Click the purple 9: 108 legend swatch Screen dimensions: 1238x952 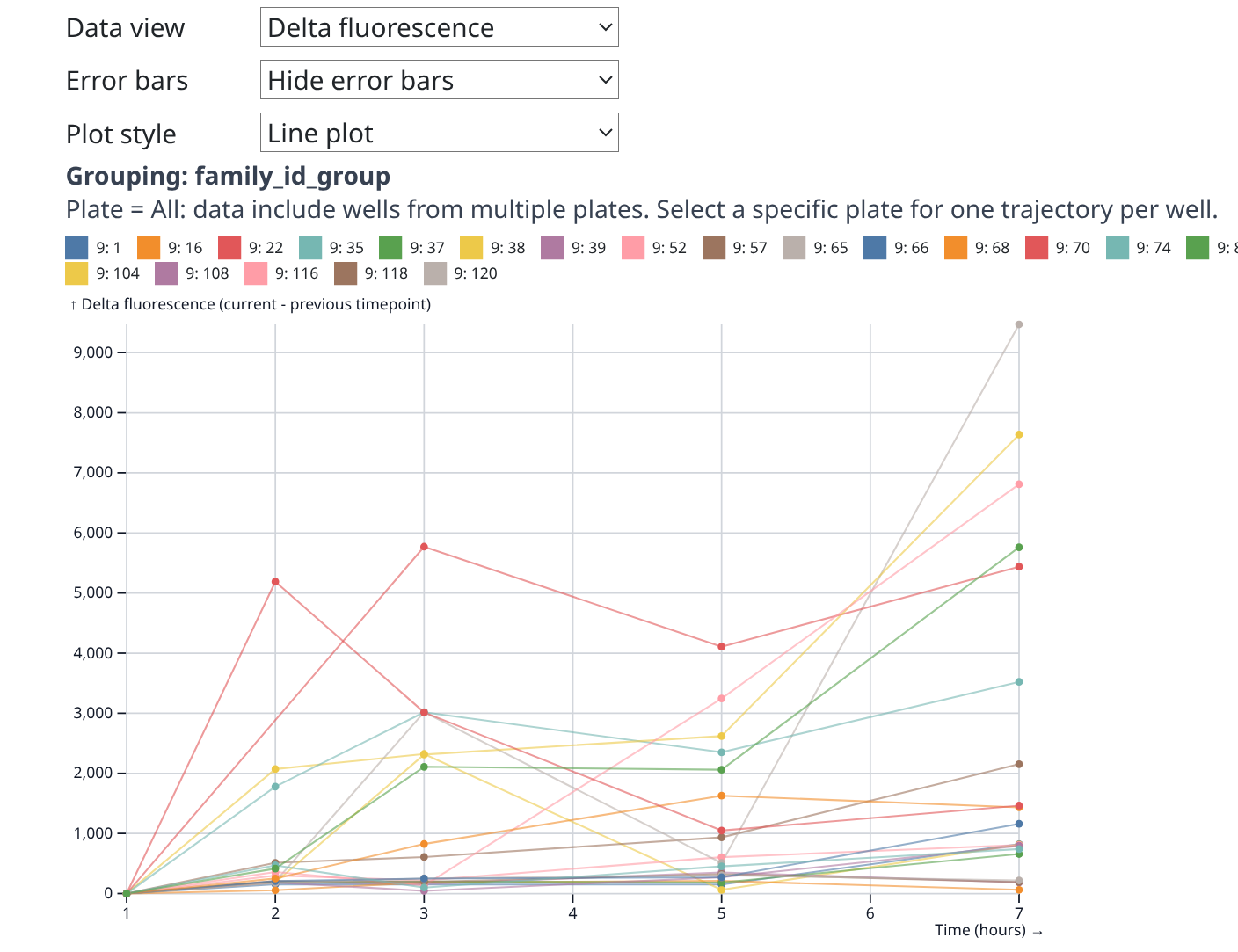pyautogui.click(x=167, y=273)
